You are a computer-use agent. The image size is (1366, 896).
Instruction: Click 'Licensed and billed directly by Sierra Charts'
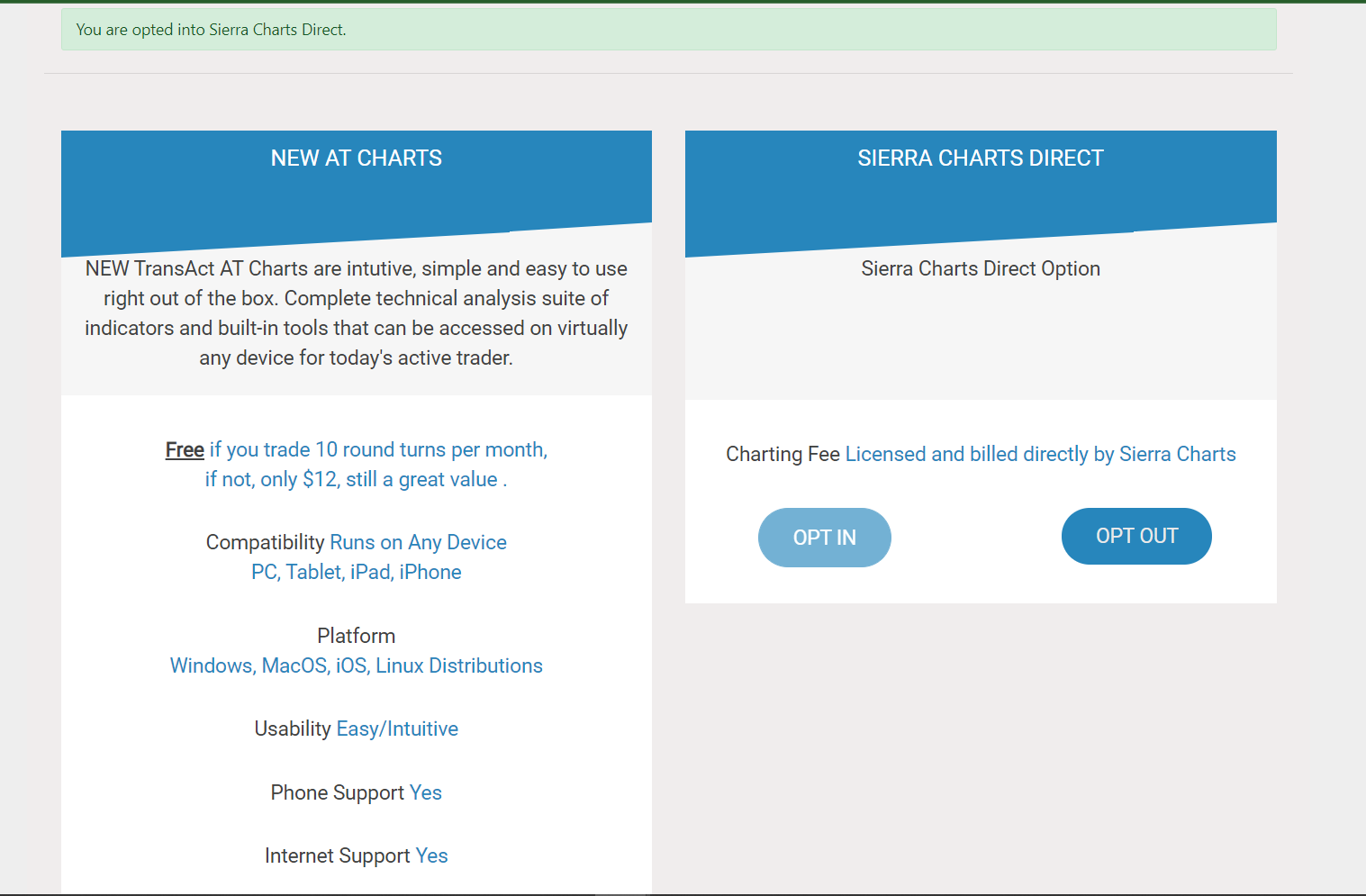(1040, 455)
